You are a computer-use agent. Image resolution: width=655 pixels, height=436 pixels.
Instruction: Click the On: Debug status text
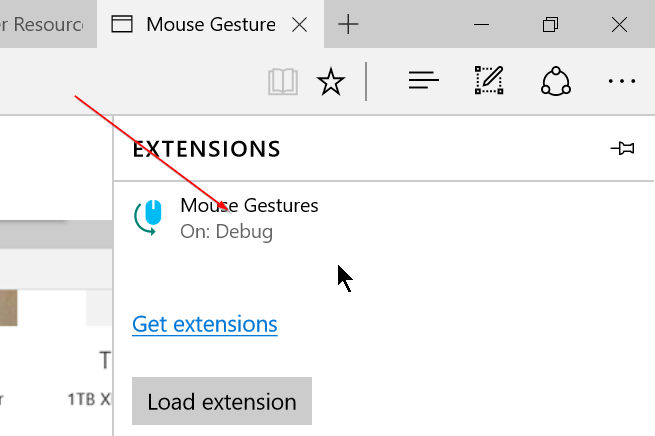click(226, 232)
